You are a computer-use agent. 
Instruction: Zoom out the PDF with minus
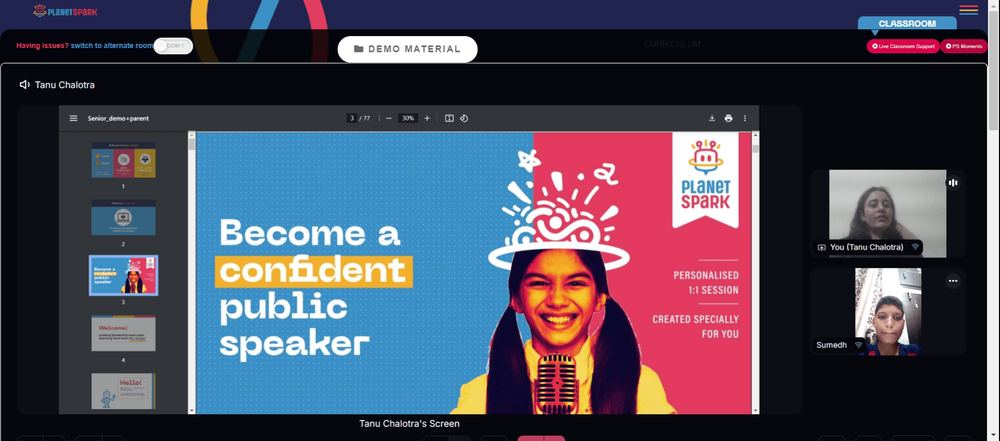(x=388, y=118)
